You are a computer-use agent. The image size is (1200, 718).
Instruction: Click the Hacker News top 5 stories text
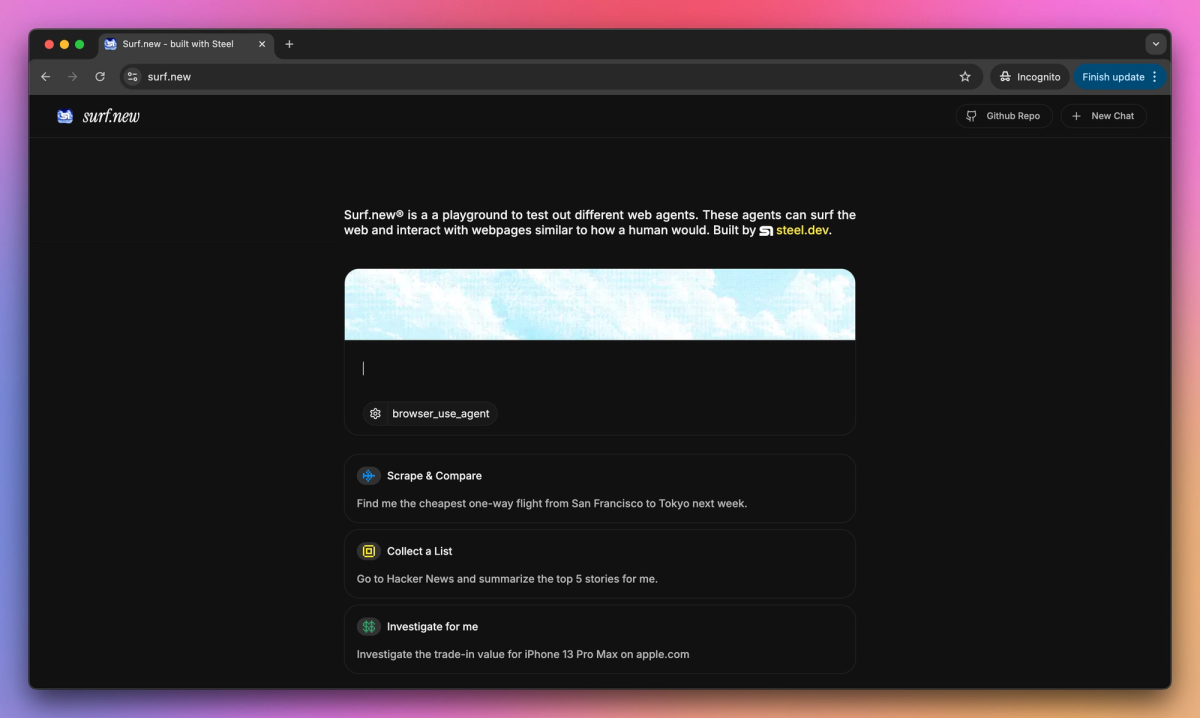(x=507, y=579)
